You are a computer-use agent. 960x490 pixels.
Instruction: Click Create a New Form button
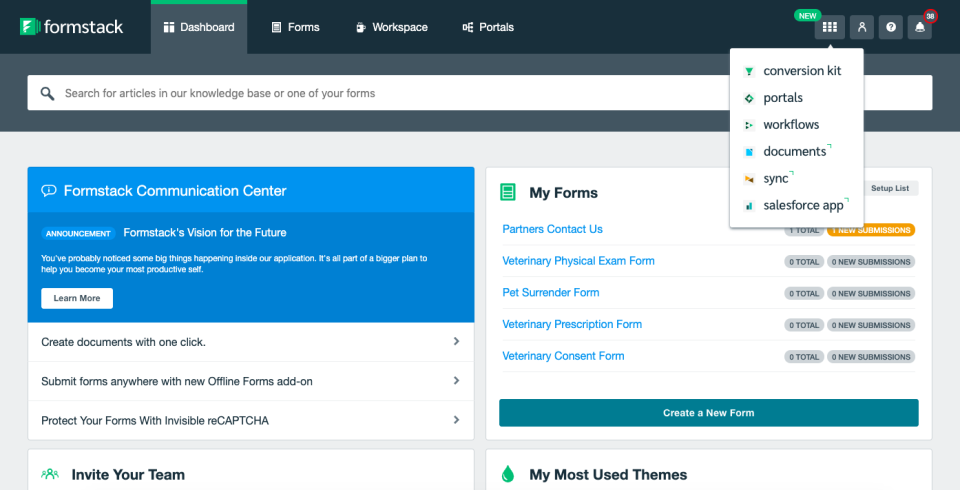(x=708, y=413)
